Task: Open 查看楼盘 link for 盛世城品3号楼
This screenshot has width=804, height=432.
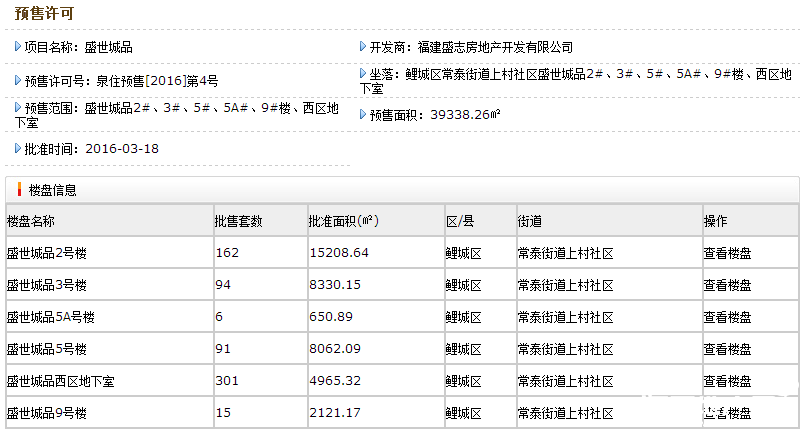Action: (727, 285)
